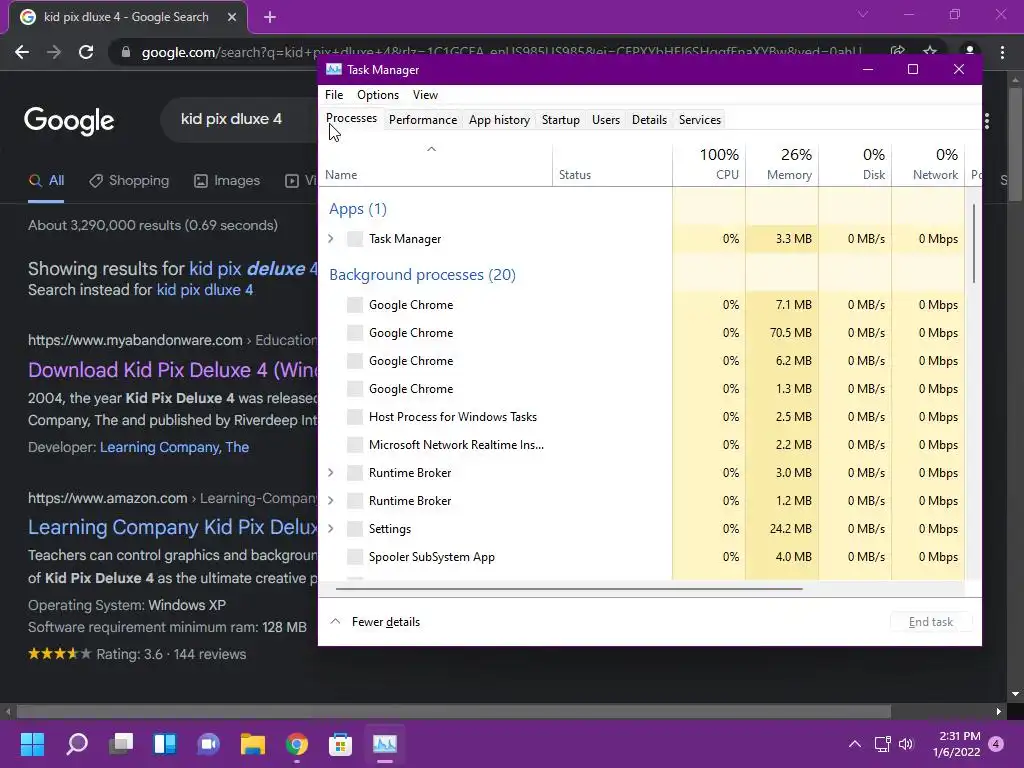The width and height of the screenshot is (1024, 768).
Task: Open Task Manager File menu
Action: (x=334, y=95)
